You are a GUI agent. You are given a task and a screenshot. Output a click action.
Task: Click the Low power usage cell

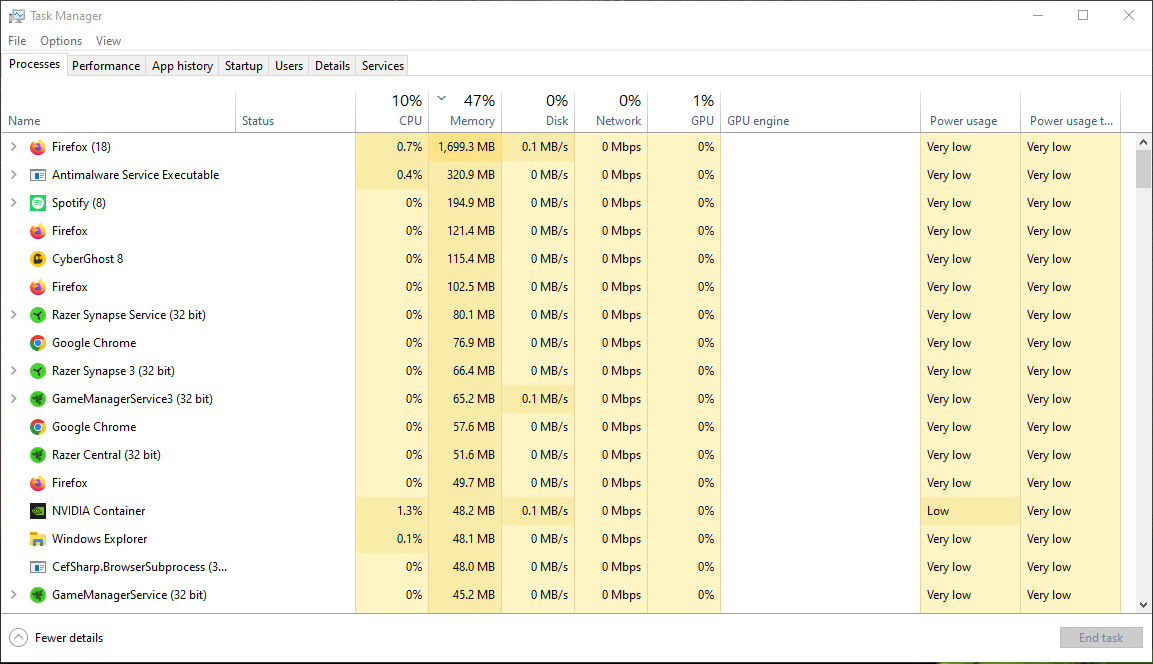pos(971,511)
